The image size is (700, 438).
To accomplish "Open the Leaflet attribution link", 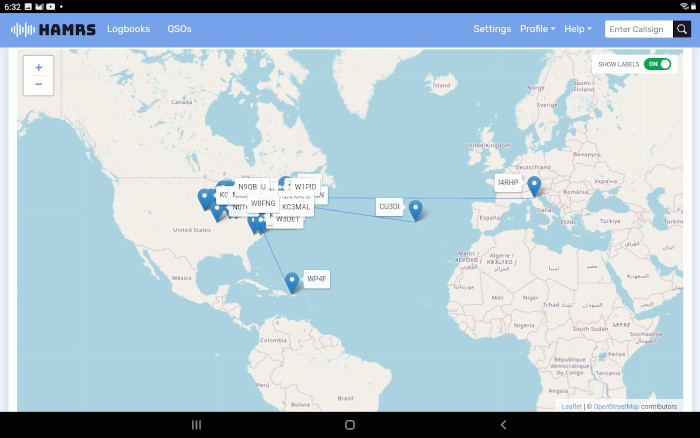I will point(571,406).
